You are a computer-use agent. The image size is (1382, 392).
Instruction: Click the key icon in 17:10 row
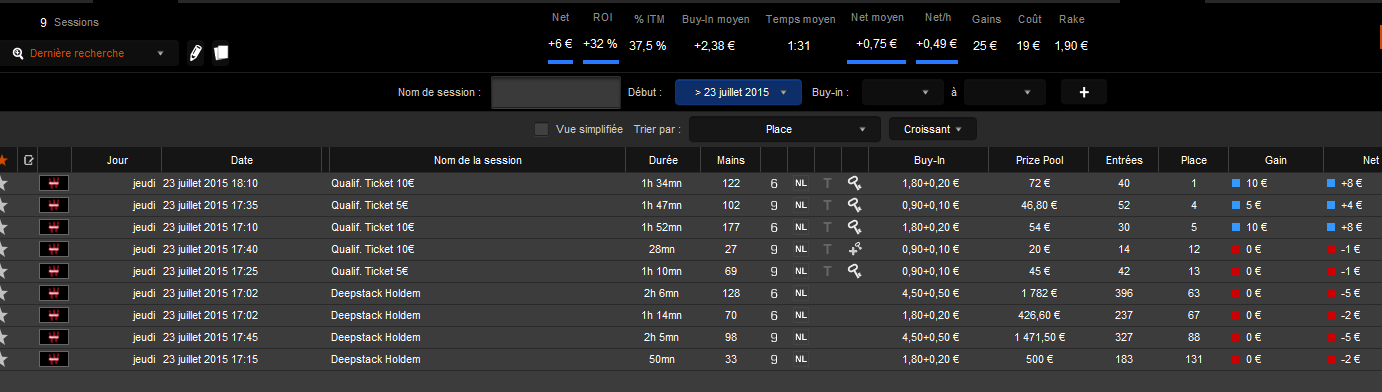[x=855, y=227]
